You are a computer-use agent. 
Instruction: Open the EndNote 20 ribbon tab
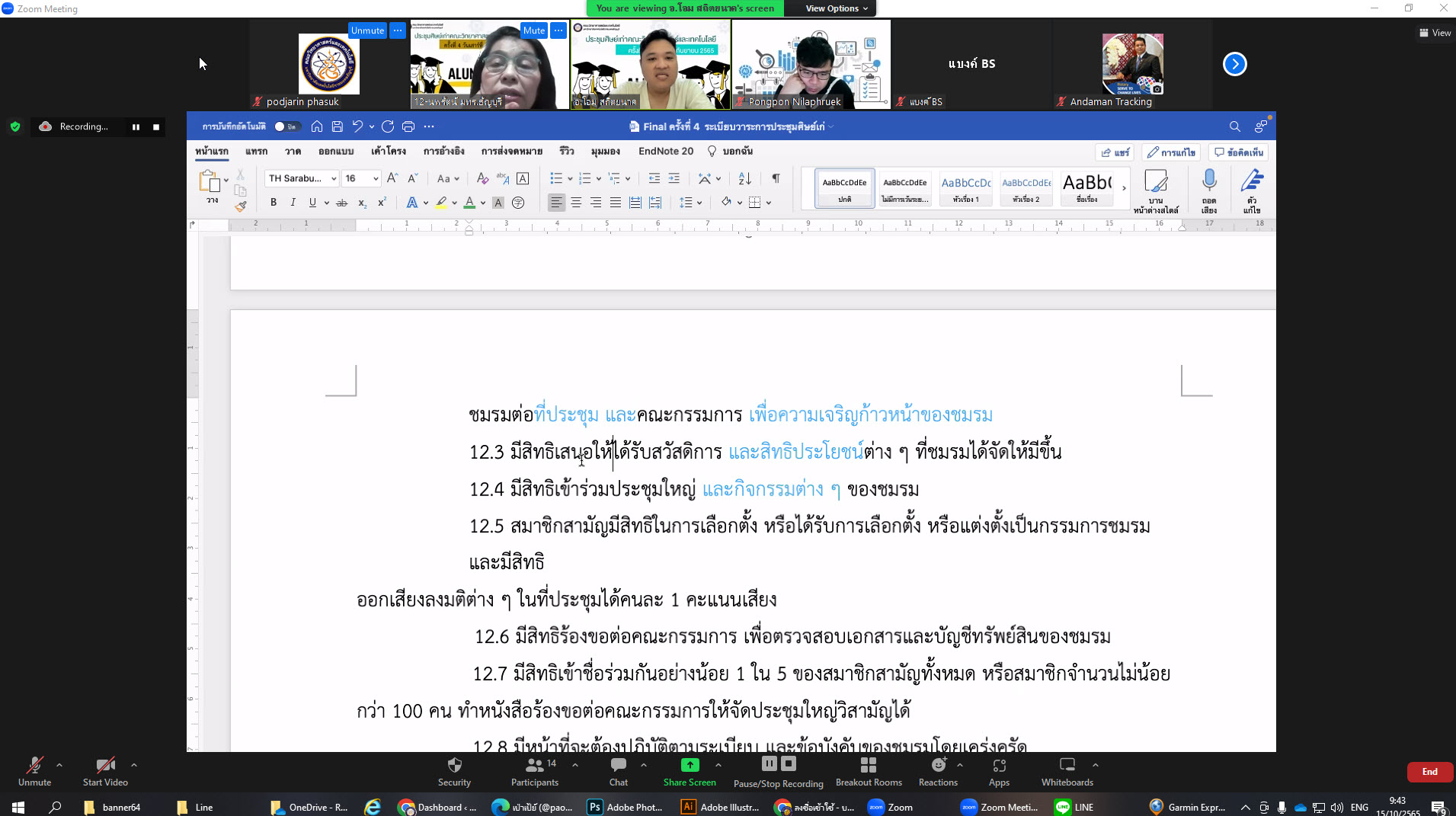666,151
